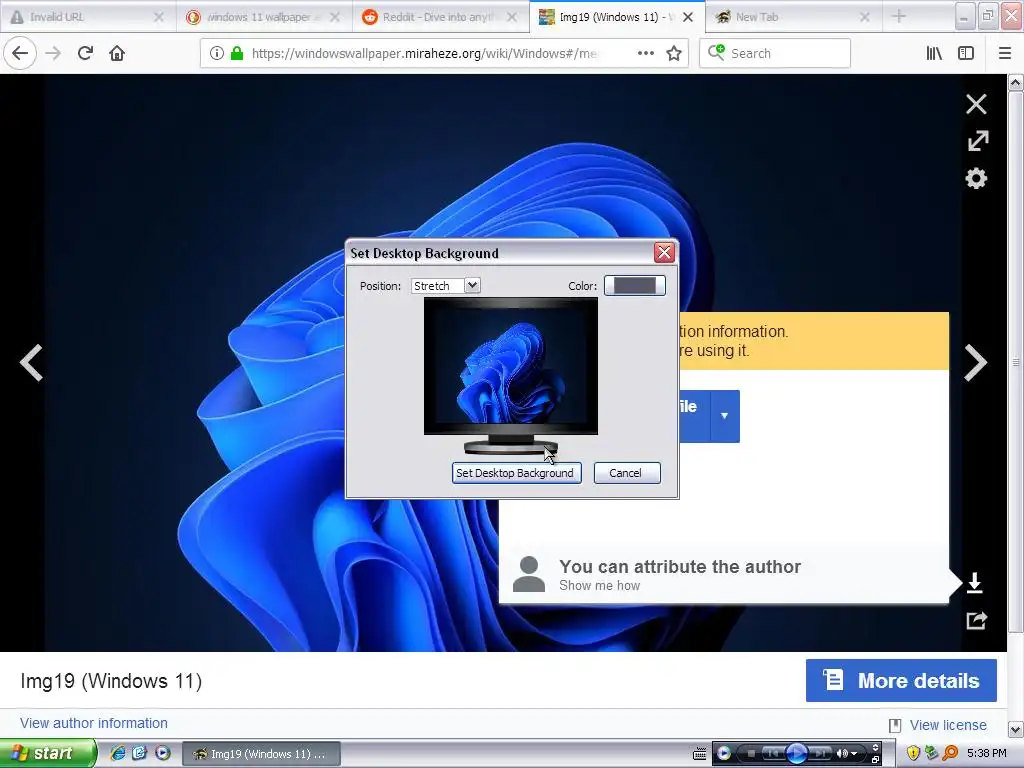The width and height of the screenshot is (1024, 768).
Task: Show the next image
Action: [x=976, y=362]
